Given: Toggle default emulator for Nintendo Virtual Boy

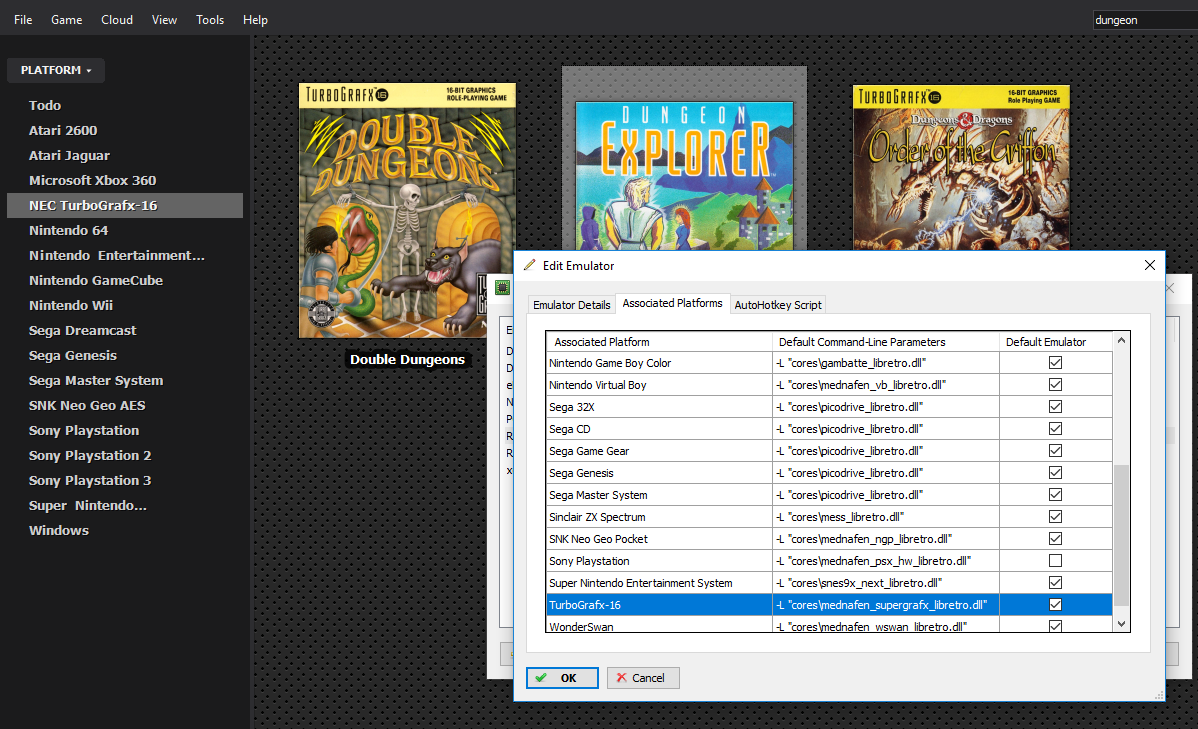Looking at the screenshot, I should tap(1055, 384).
